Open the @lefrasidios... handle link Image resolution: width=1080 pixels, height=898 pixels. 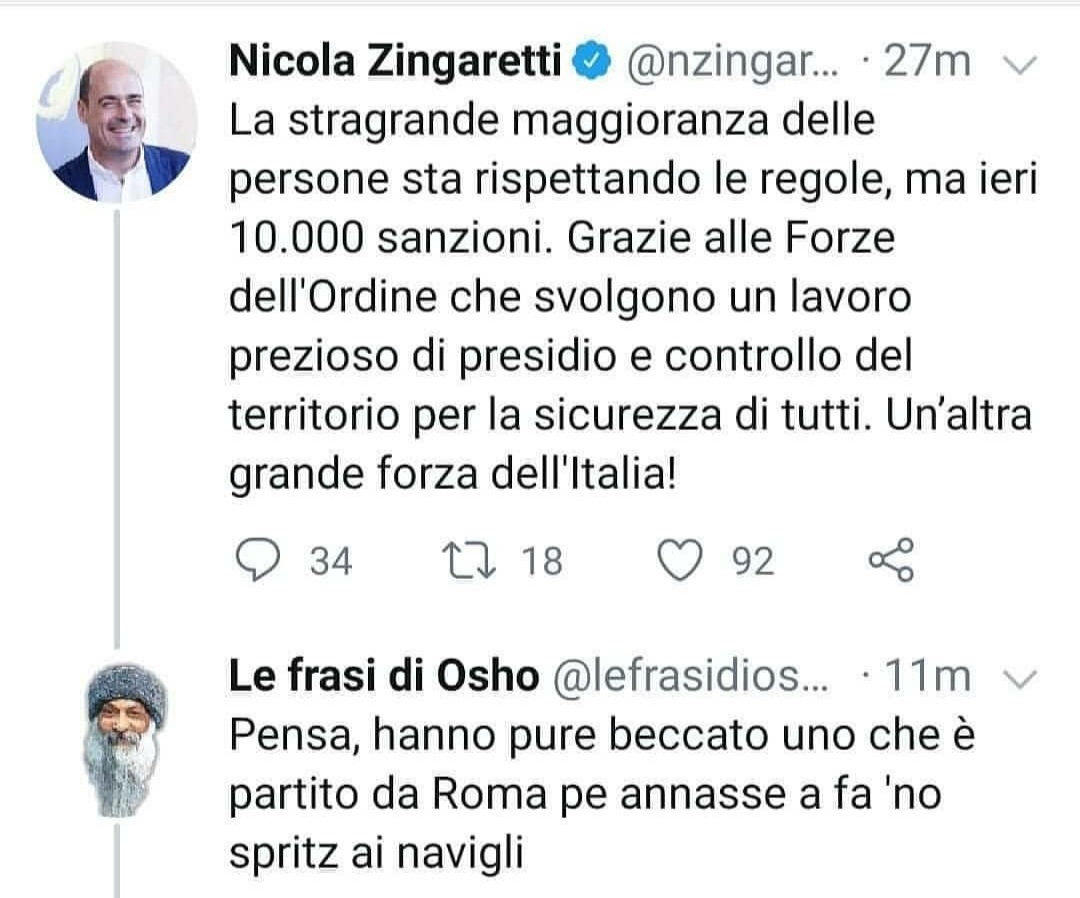tap(691, 678)
